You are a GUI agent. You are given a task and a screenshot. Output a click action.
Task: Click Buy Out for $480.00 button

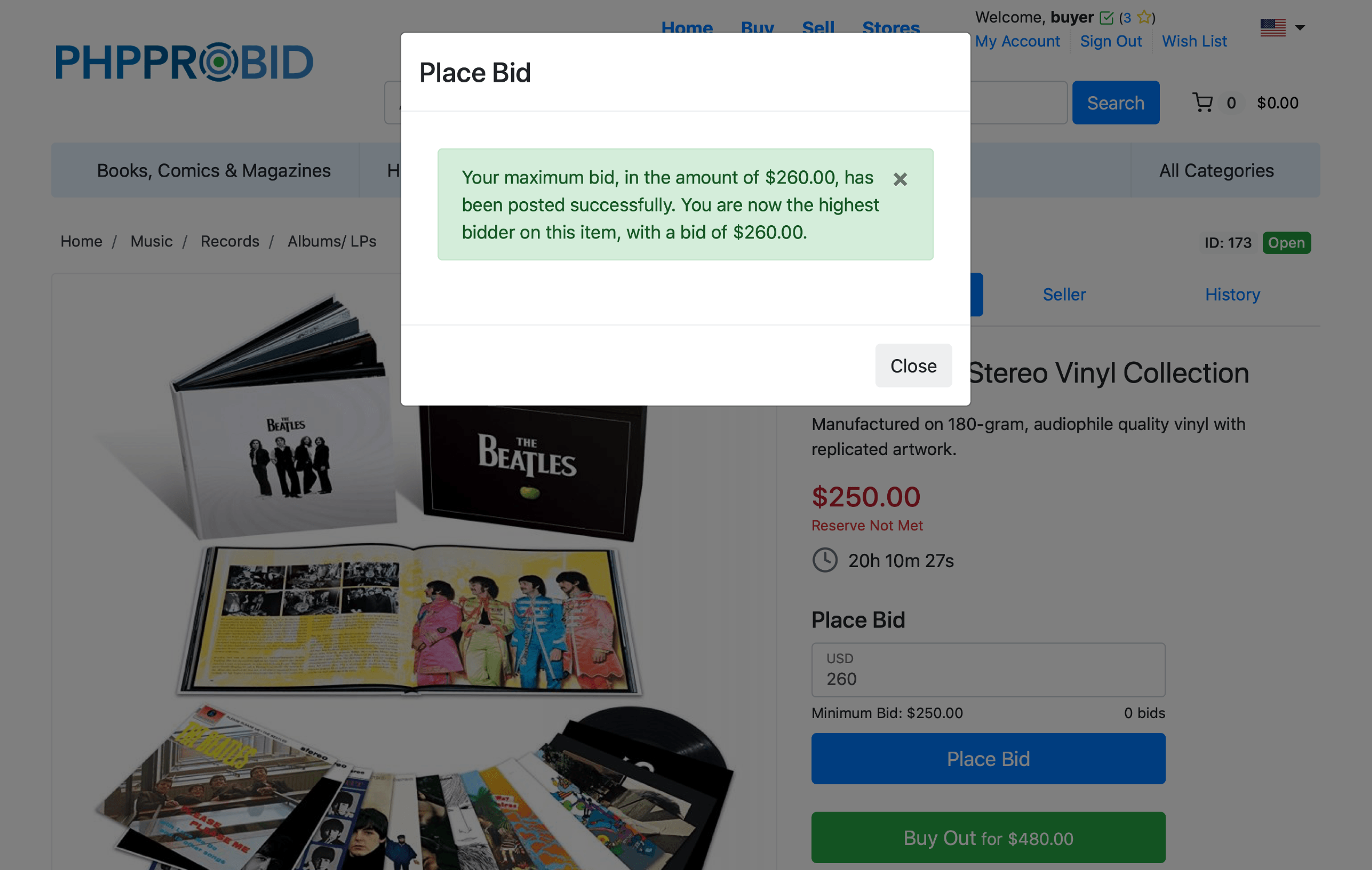(988, 837)
